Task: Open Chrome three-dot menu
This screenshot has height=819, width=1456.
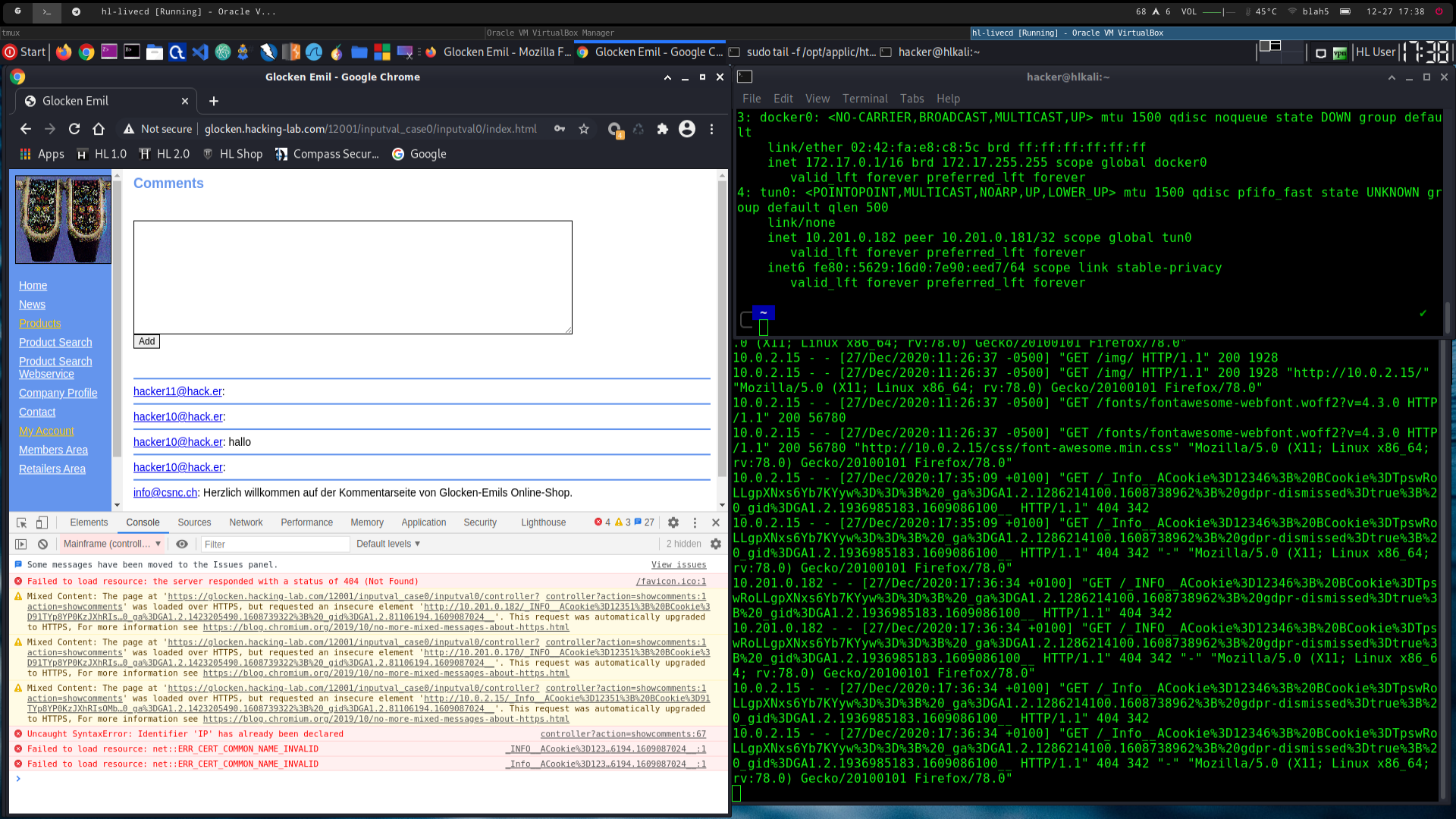Action: coord(711,129)
